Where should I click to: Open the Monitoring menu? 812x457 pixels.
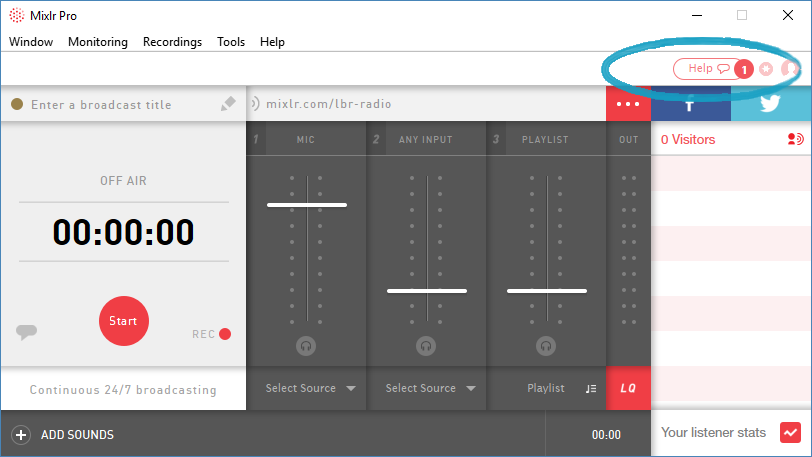[x=98, y=42]
